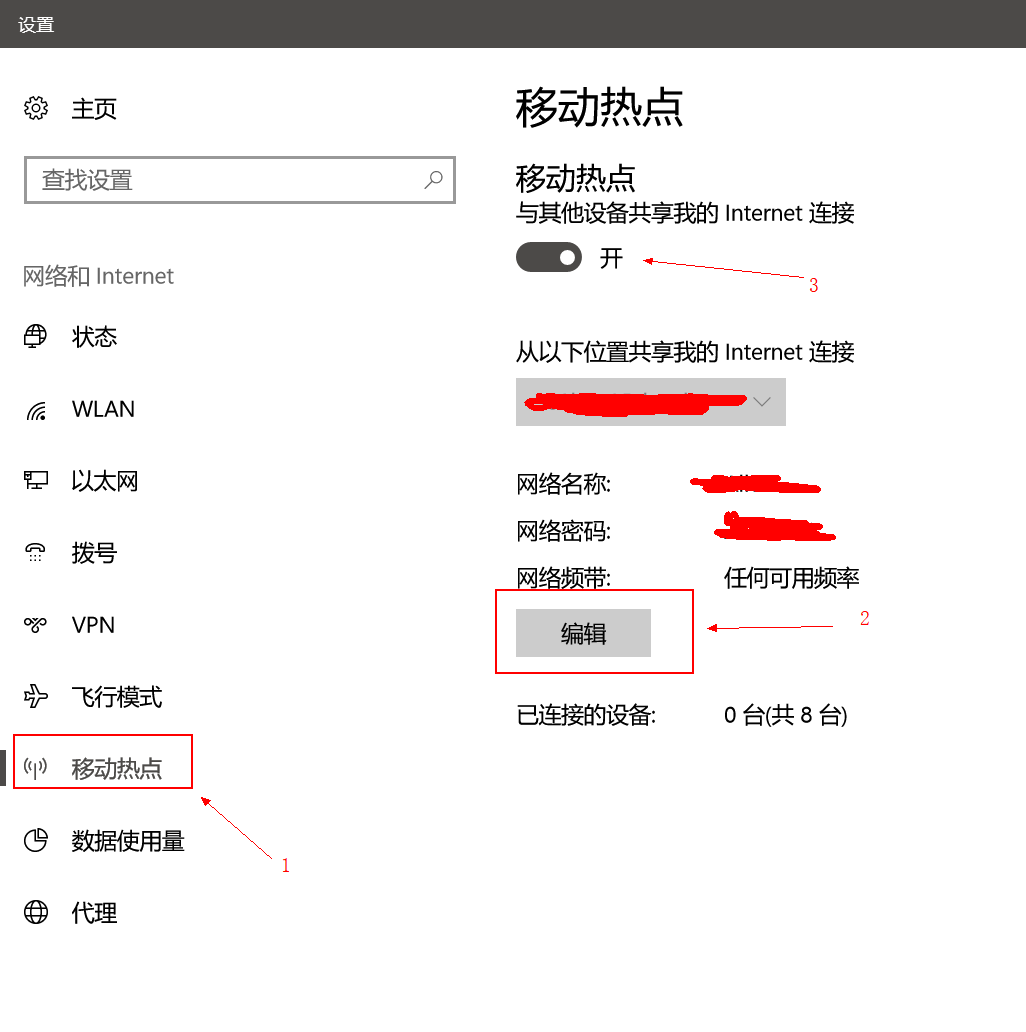Click the mobile hotspot (移动热点) signal icon

[x=36, y=766]
